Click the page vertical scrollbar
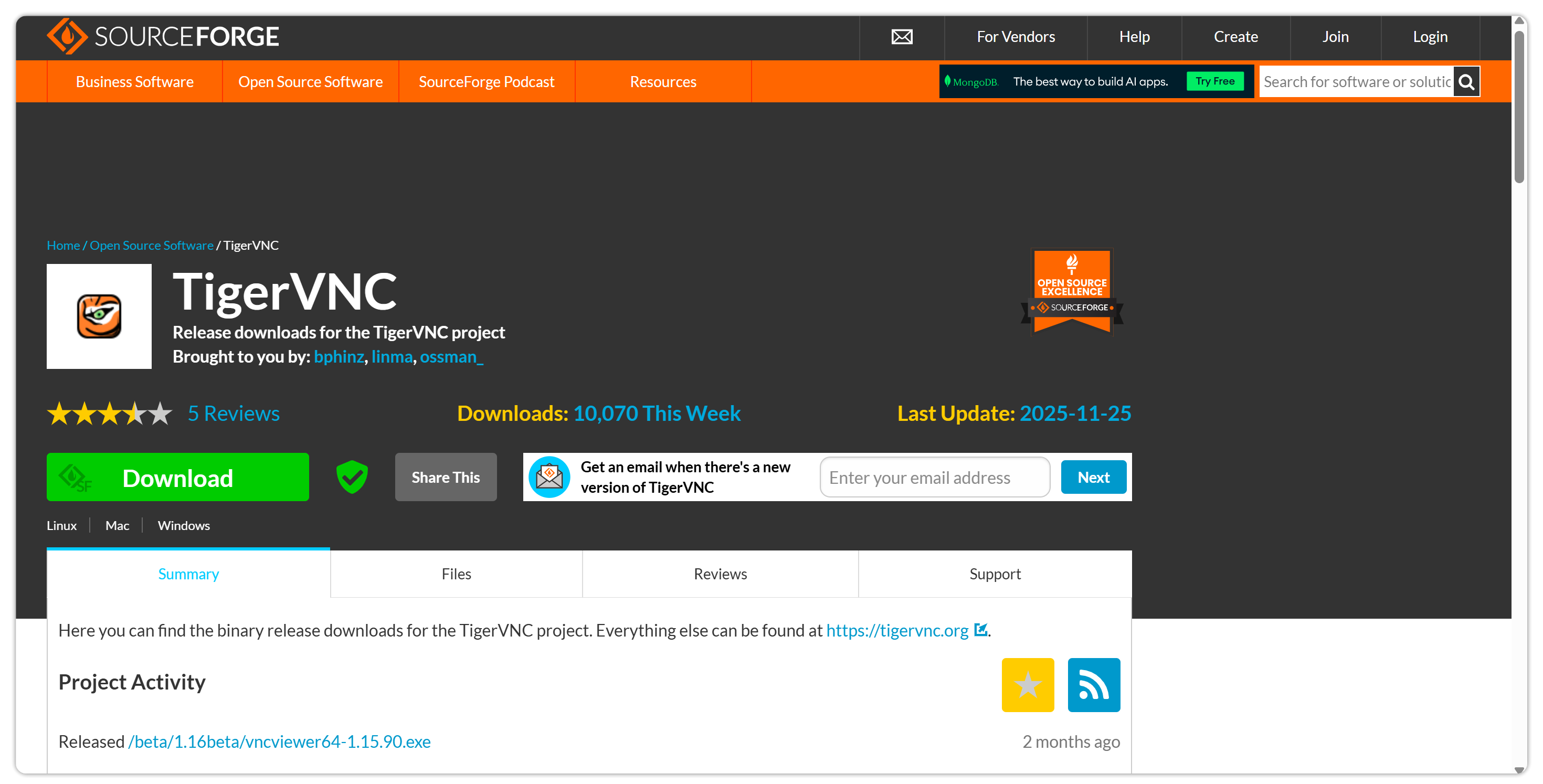Image resolution: width=1543 pixels, height=784 pixels. tap(1518, 108)
